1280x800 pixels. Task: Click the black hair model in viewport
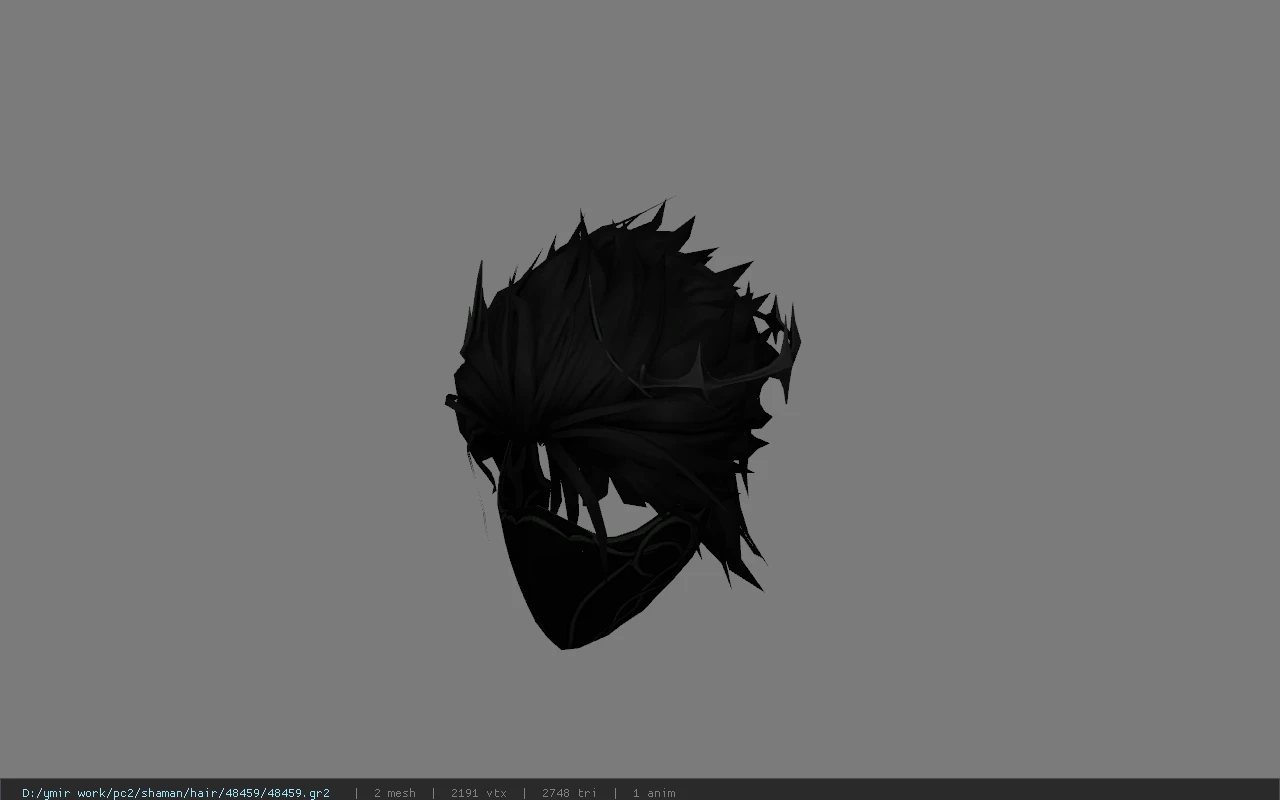tap(623, 423)
